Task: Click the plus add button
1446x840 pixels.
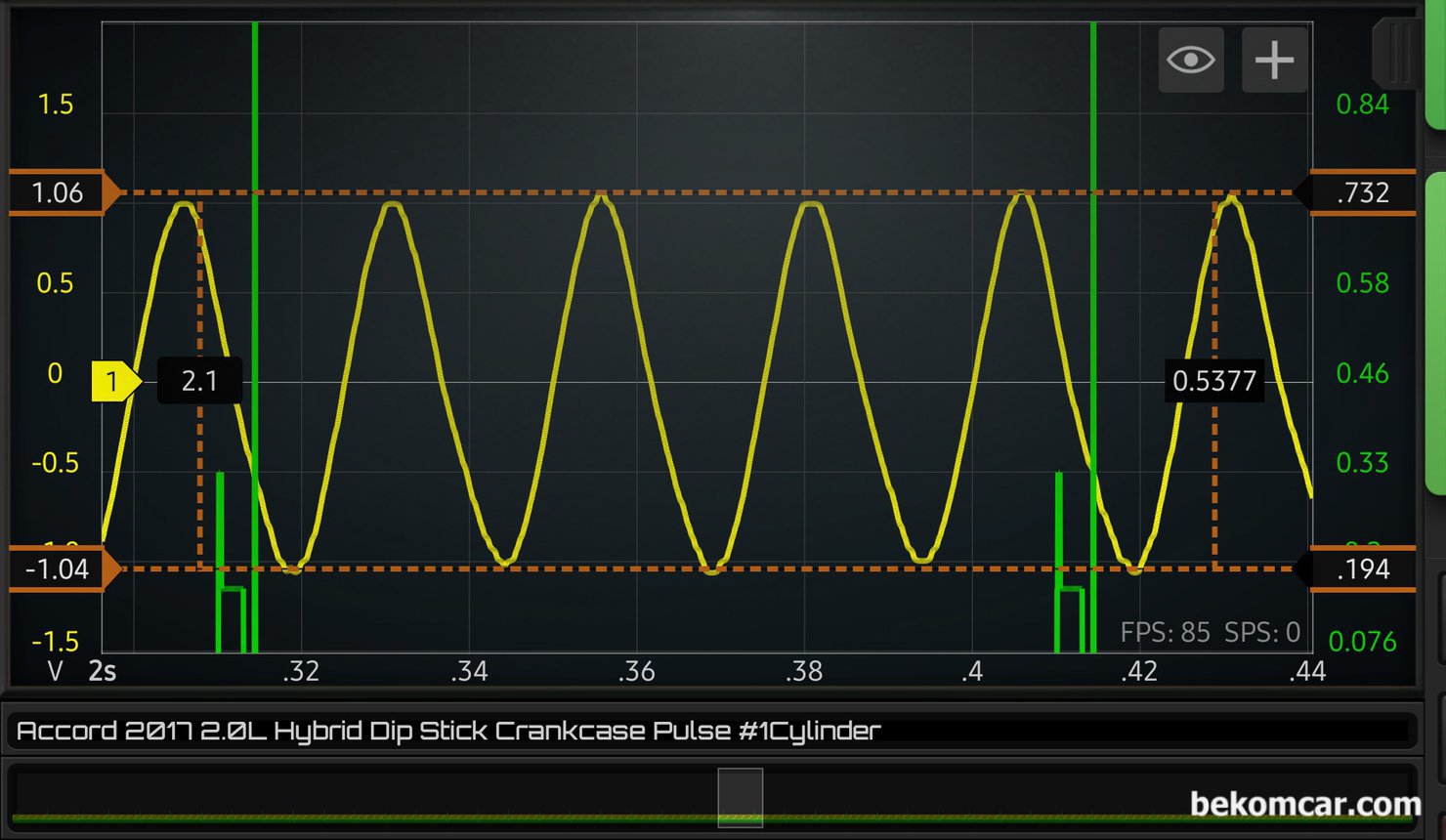Action: 1274,61
